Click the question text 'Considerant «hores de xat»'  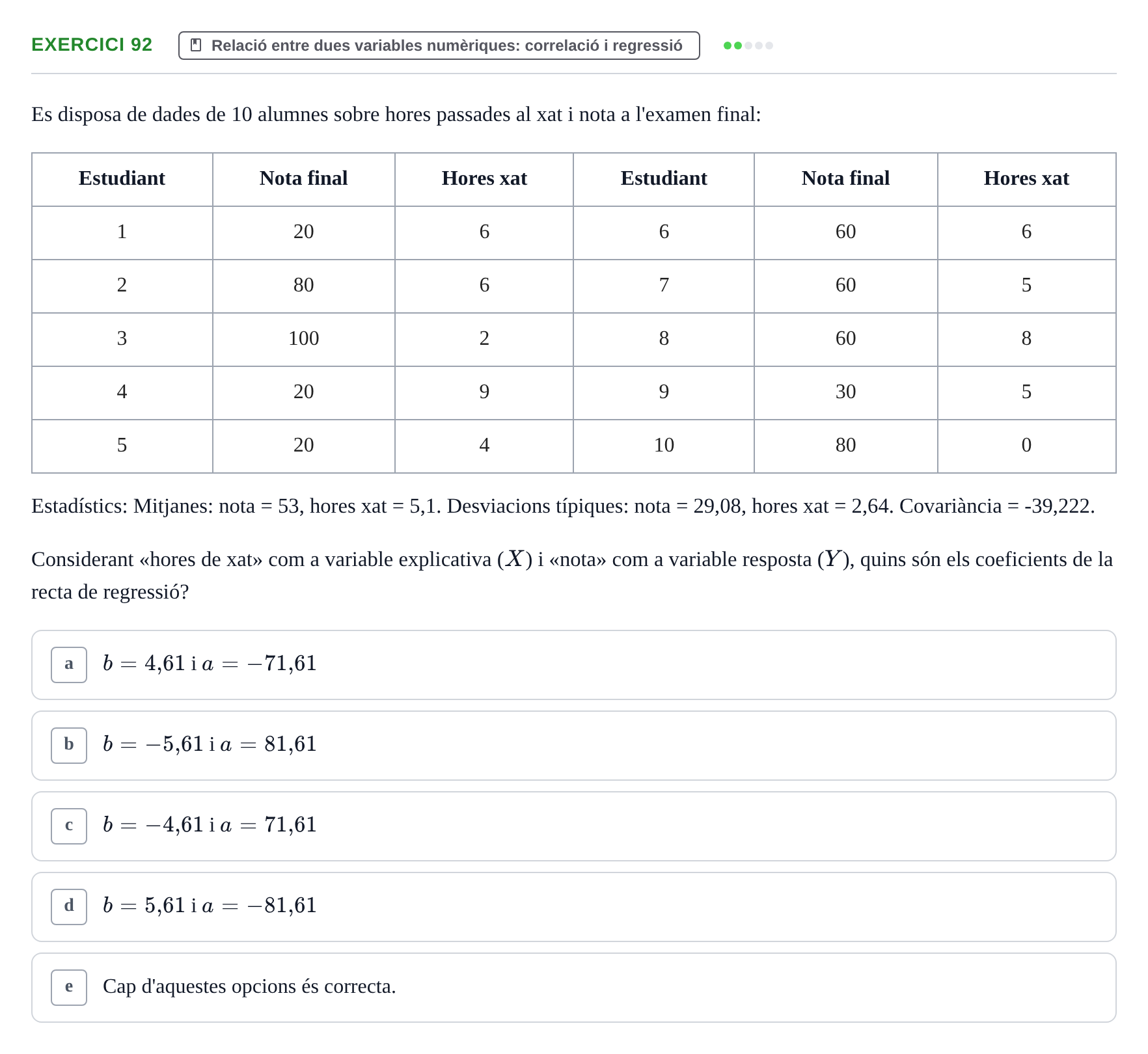click(x=573, y=576)
